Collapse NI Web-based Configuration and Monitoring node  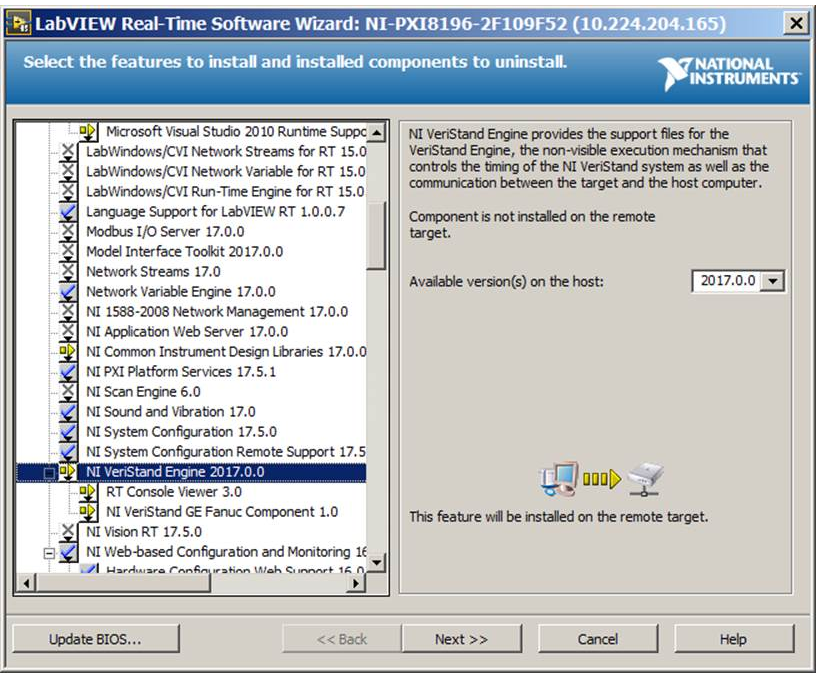click(x=49, y=552)
